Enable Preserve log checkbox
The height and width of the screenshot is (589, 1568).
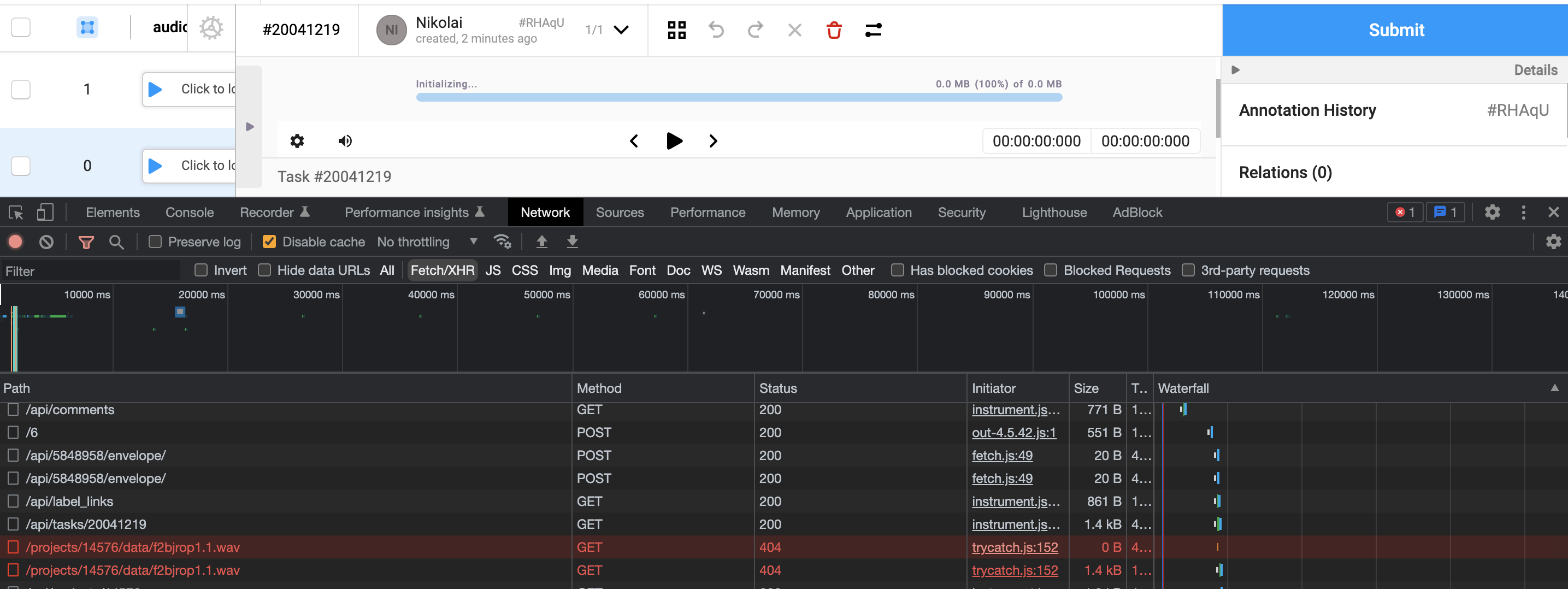[x=155, y=242]
